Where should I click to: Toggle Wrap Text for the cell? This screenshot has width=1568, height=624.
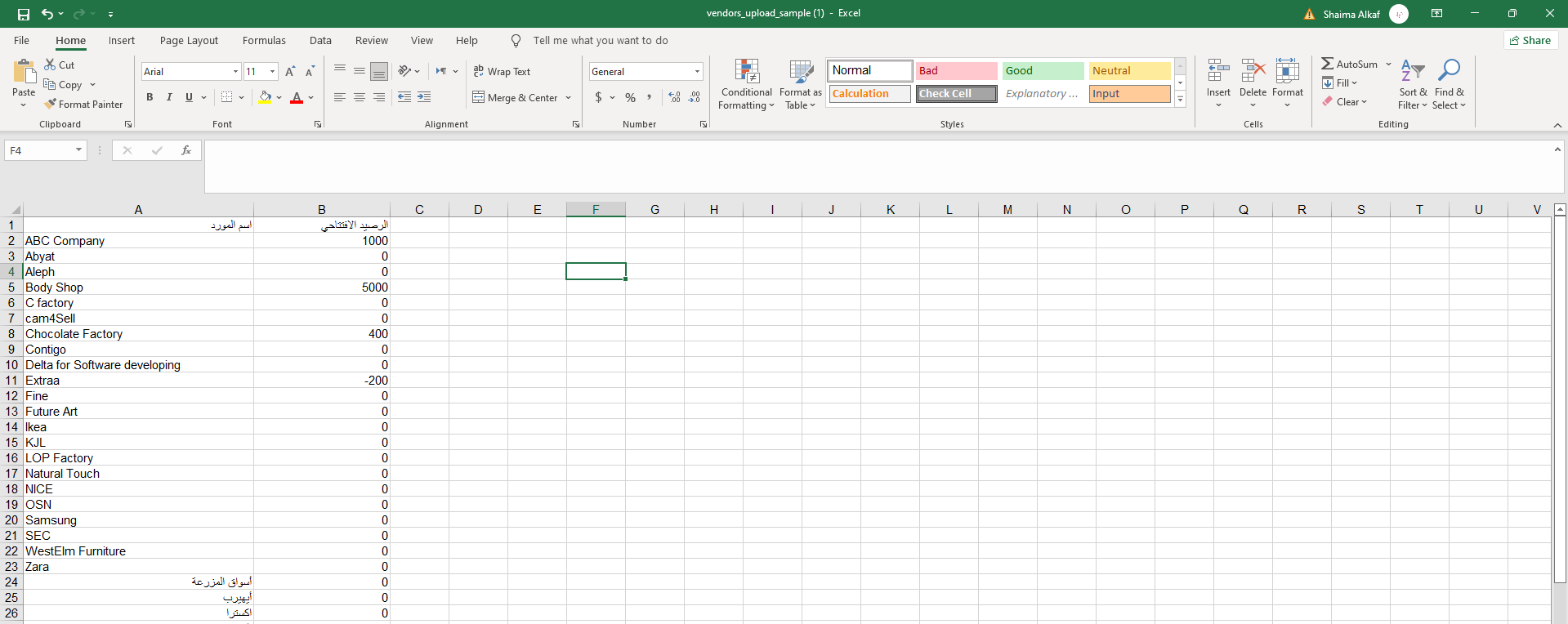(502, 72)
